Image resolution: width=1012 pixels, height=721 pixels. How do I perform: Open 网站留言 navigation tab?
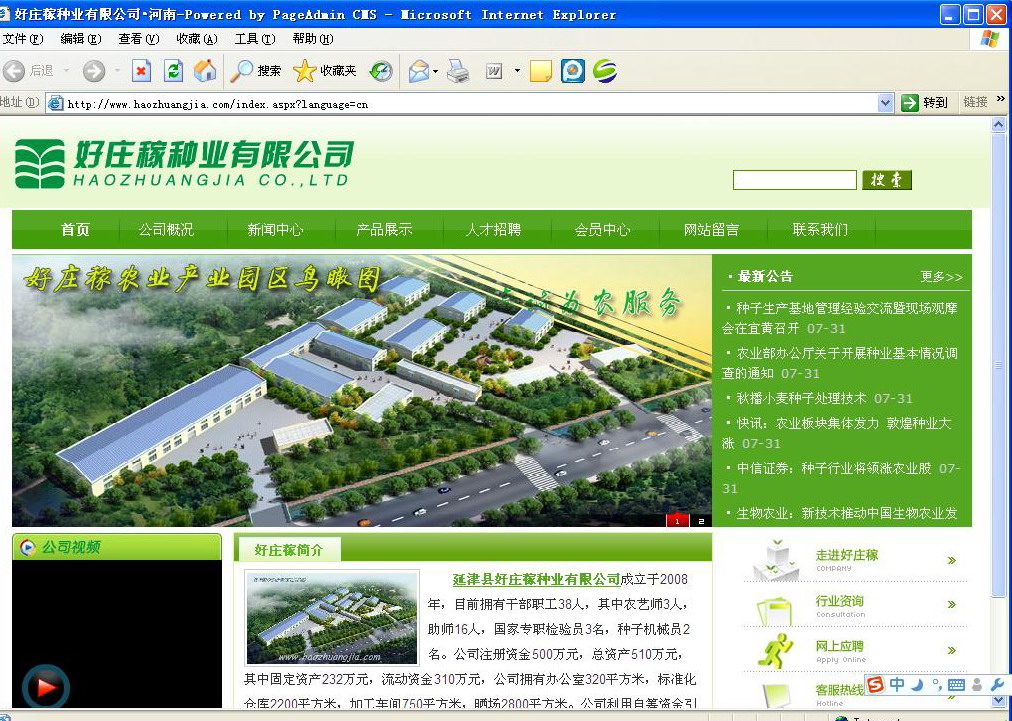click(711, 229)
